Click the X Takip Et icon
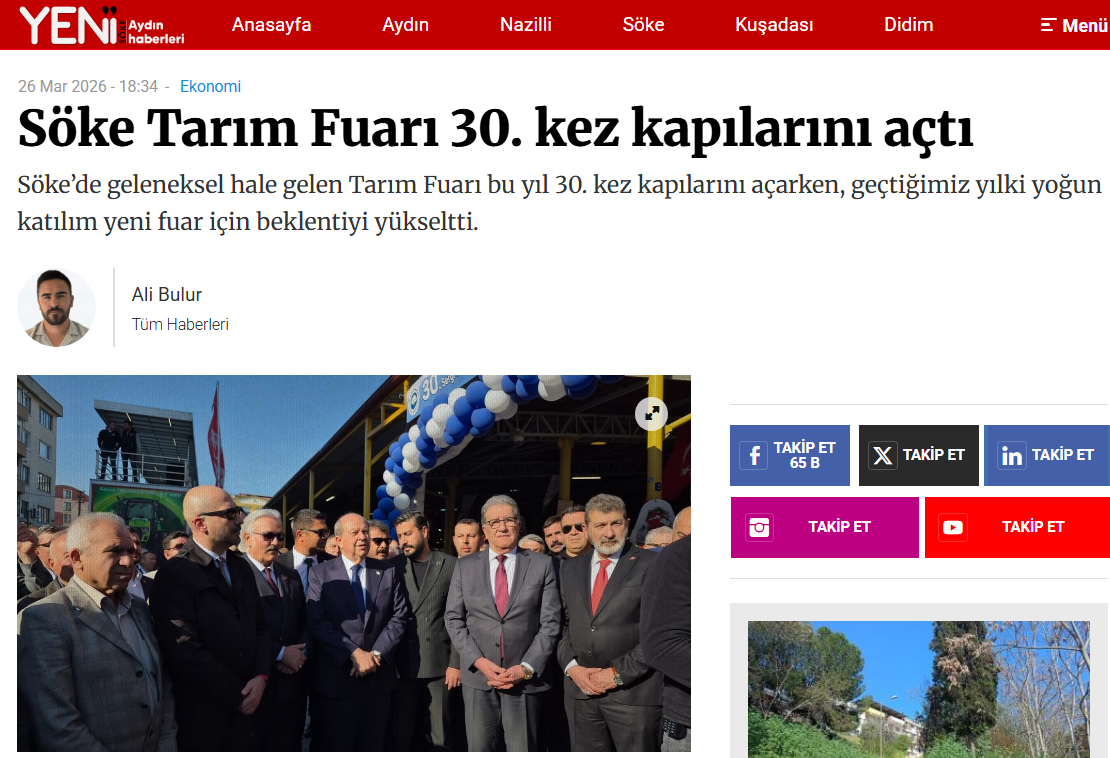Viewport: 1110px width, 758px height. click(x=882, y=455)
